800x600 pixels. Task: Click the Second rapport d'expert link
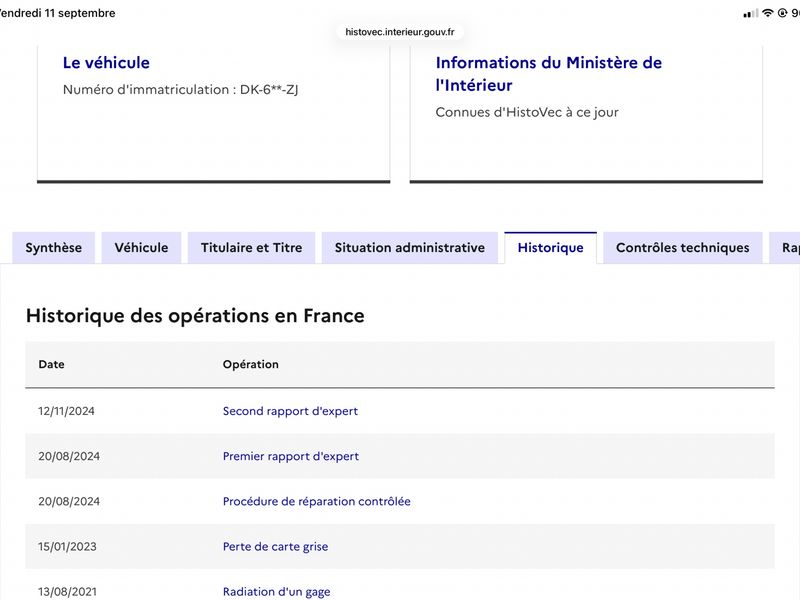click(x=290, y=411)
